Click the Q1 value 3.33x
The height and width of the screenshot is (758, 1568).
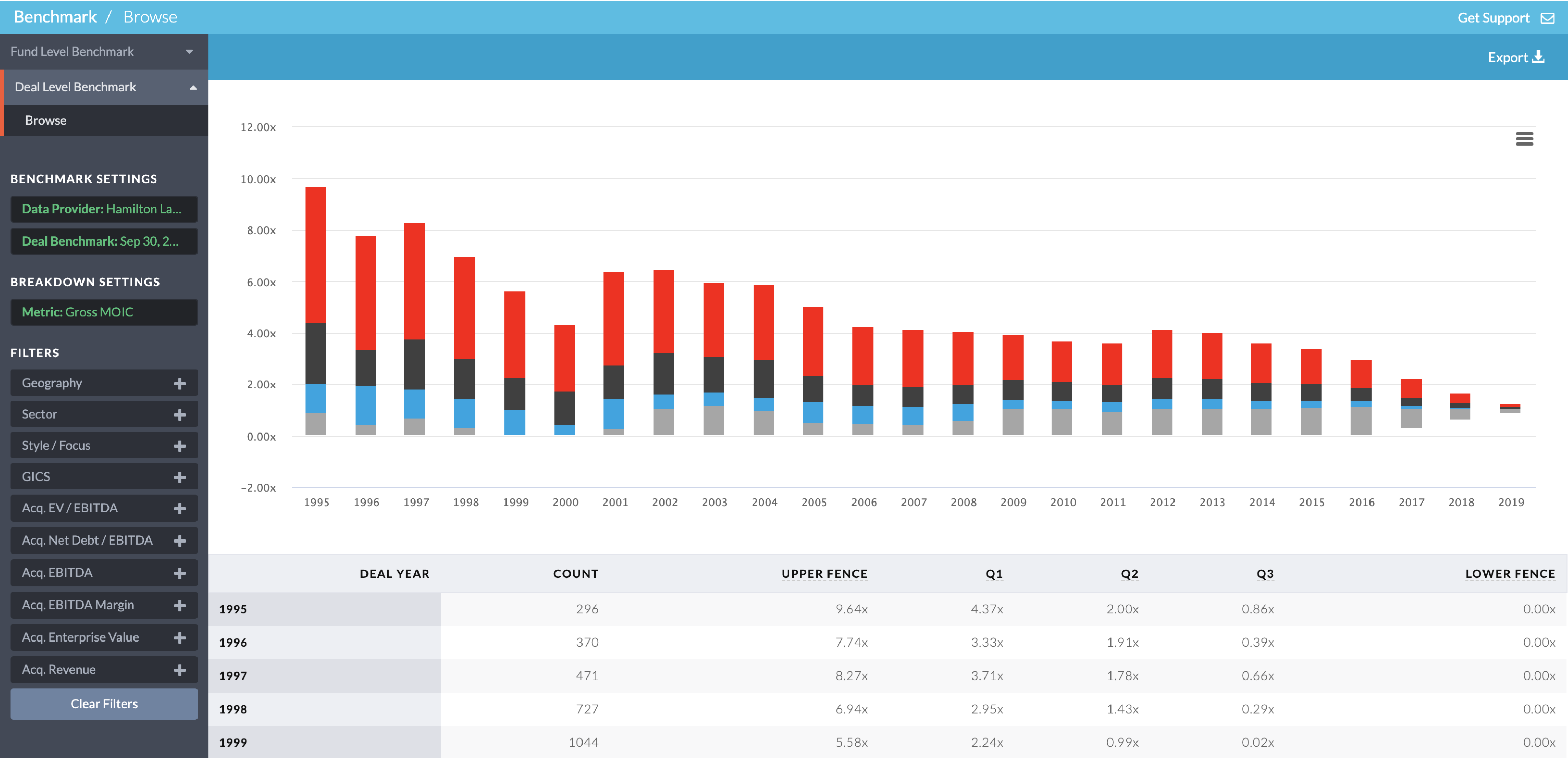987,642
